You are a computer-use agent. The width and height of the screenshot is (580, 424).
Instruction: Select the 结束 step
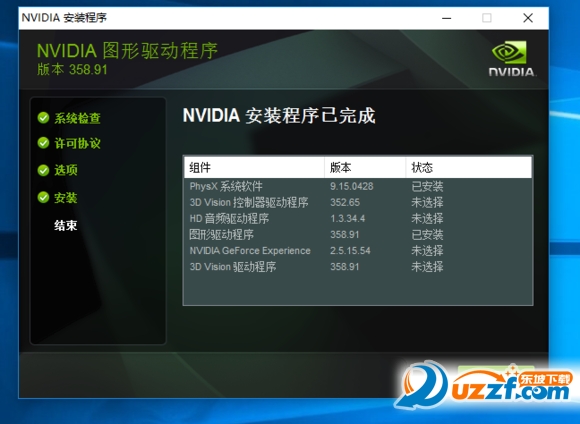pyautogui.click(x=66, y=225)
